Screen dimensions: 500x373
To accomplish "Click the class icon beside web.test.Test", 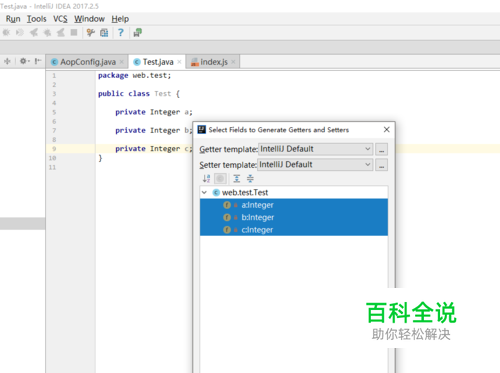I will click(x=216, y=193).
